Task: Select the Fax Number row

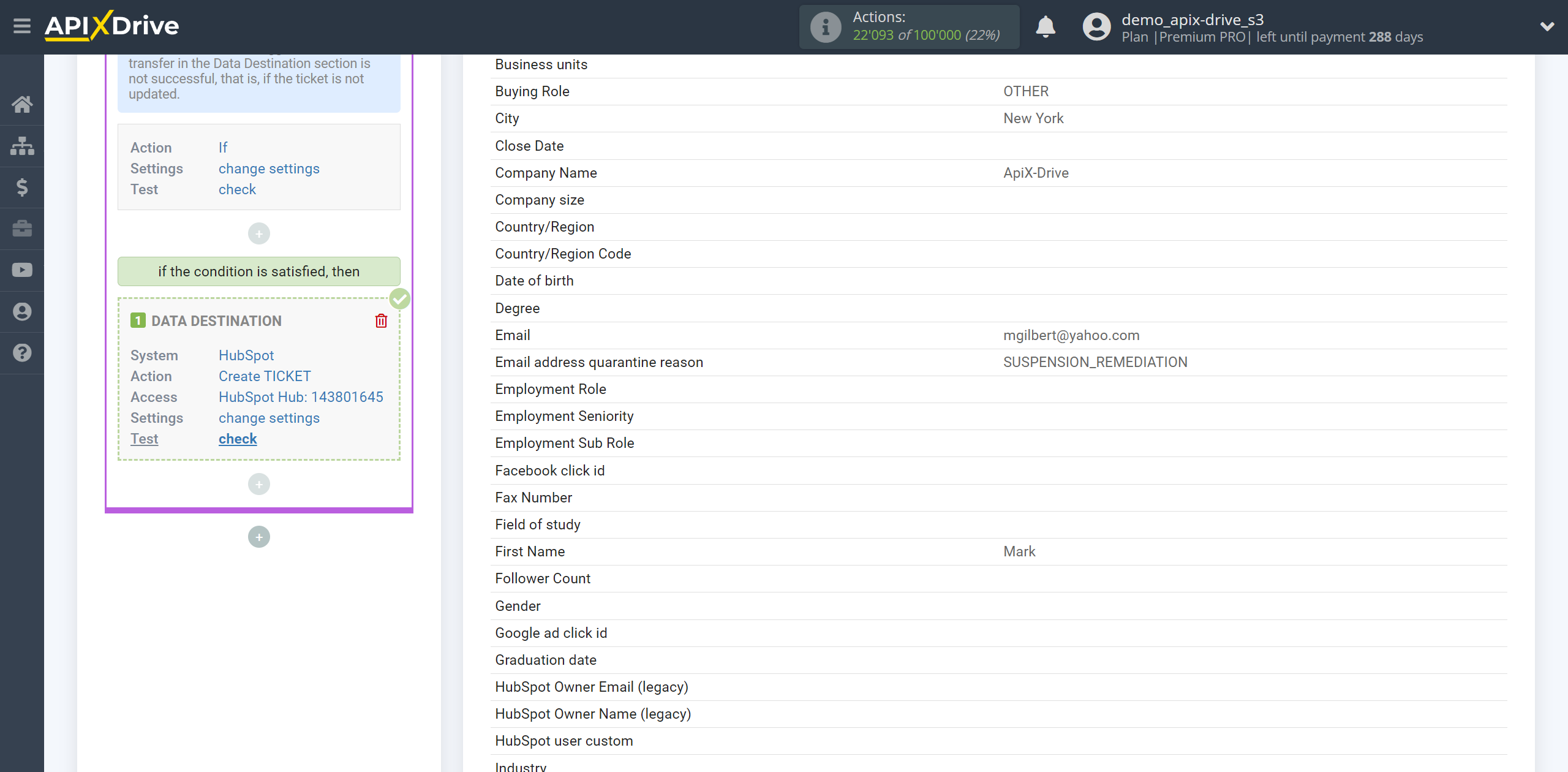Action: click(x=998, y=498)
